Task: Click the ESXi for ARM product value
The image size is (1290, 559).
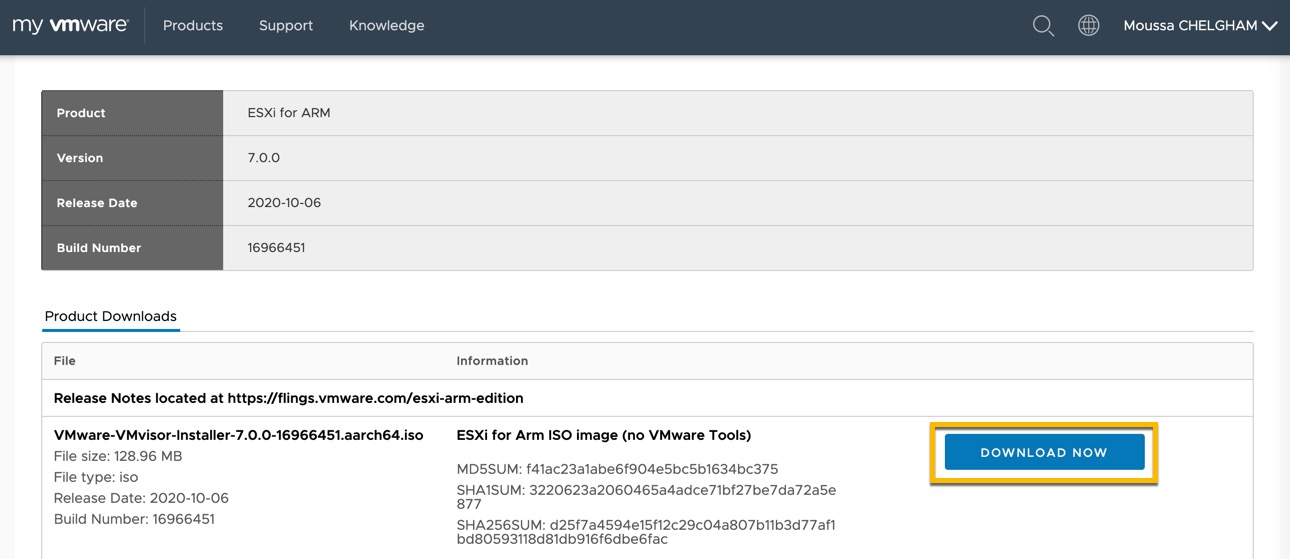Action: point(289,113)
